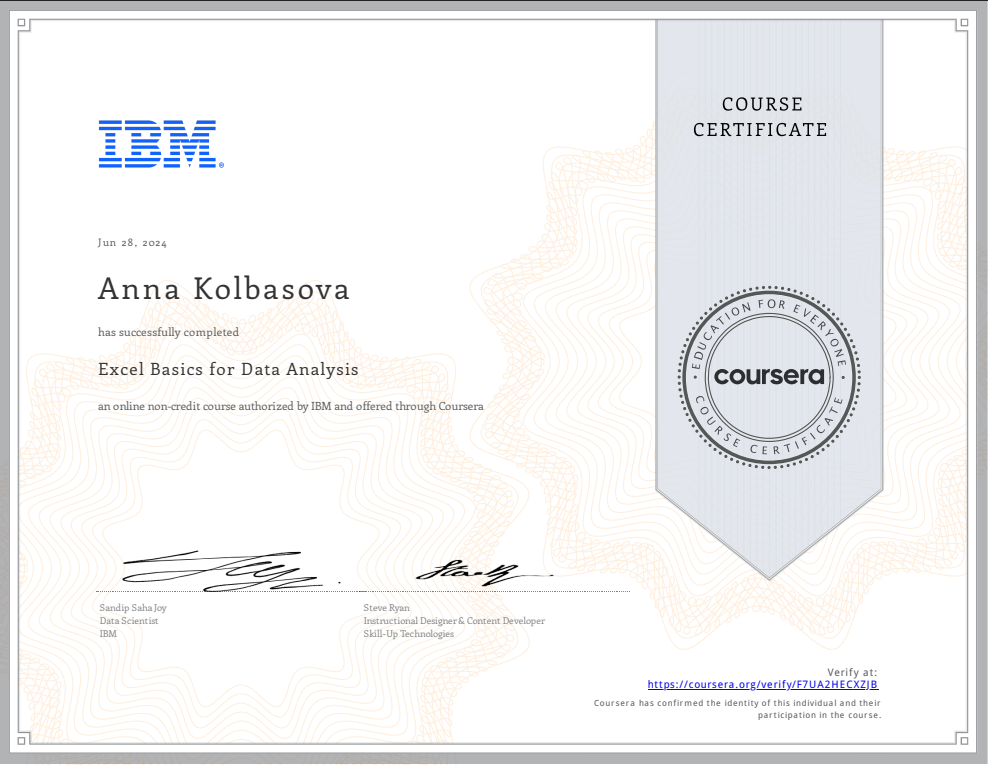This screenshot has height=765, width=988.
Task: Open the coursera.org verify link
Action: (x=763, y=685)
